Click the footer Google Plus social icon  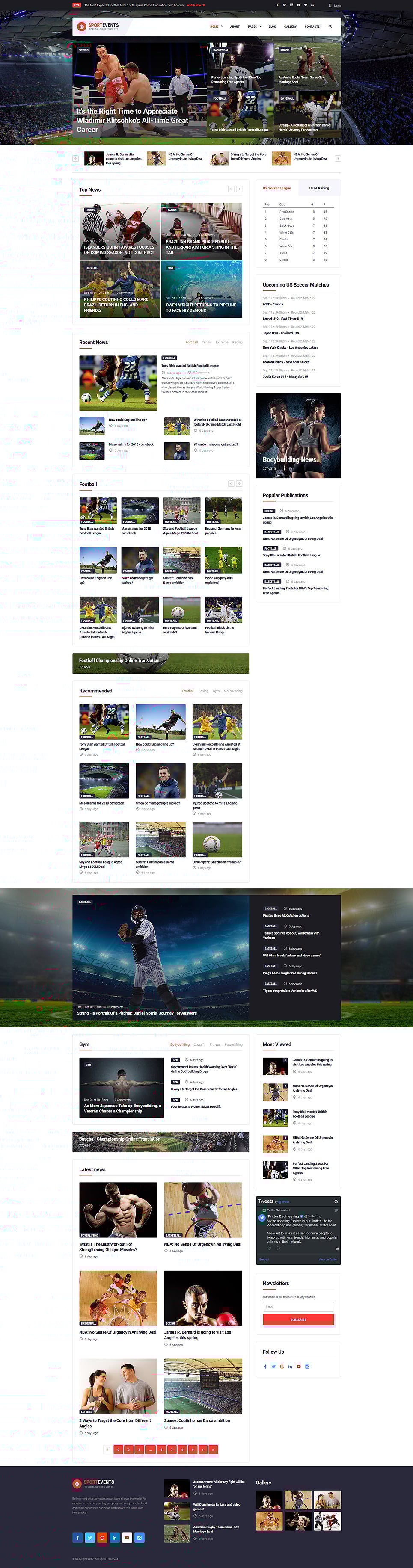(x=102, y=1538)
